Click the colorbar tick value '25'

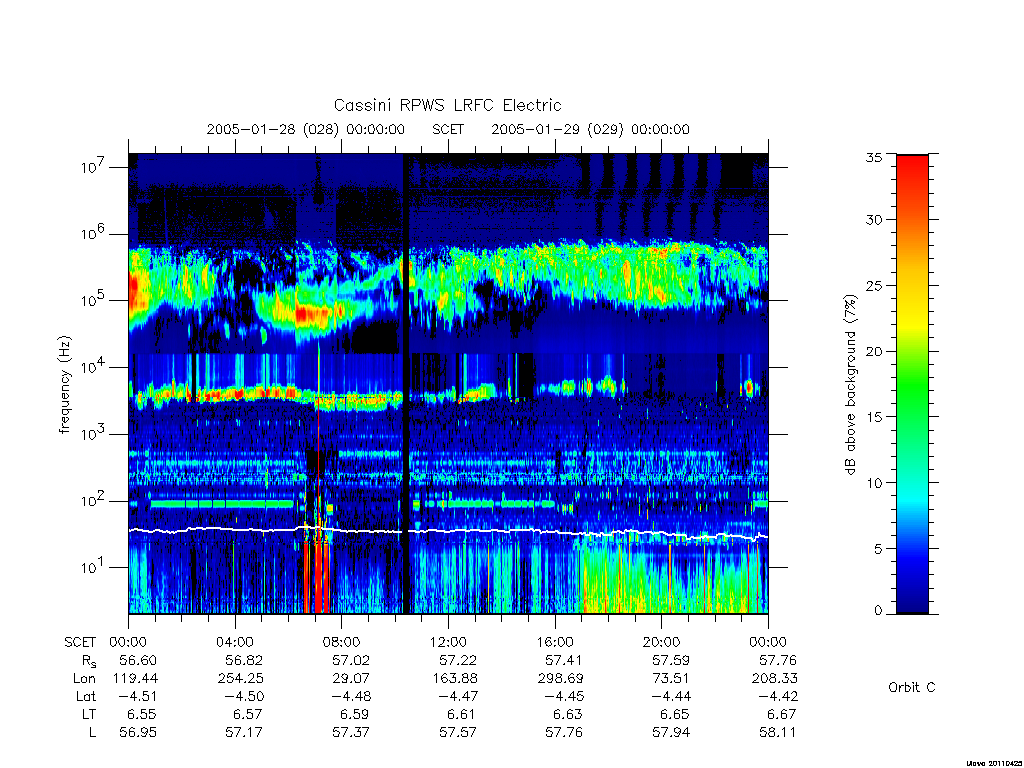(874, 285)
